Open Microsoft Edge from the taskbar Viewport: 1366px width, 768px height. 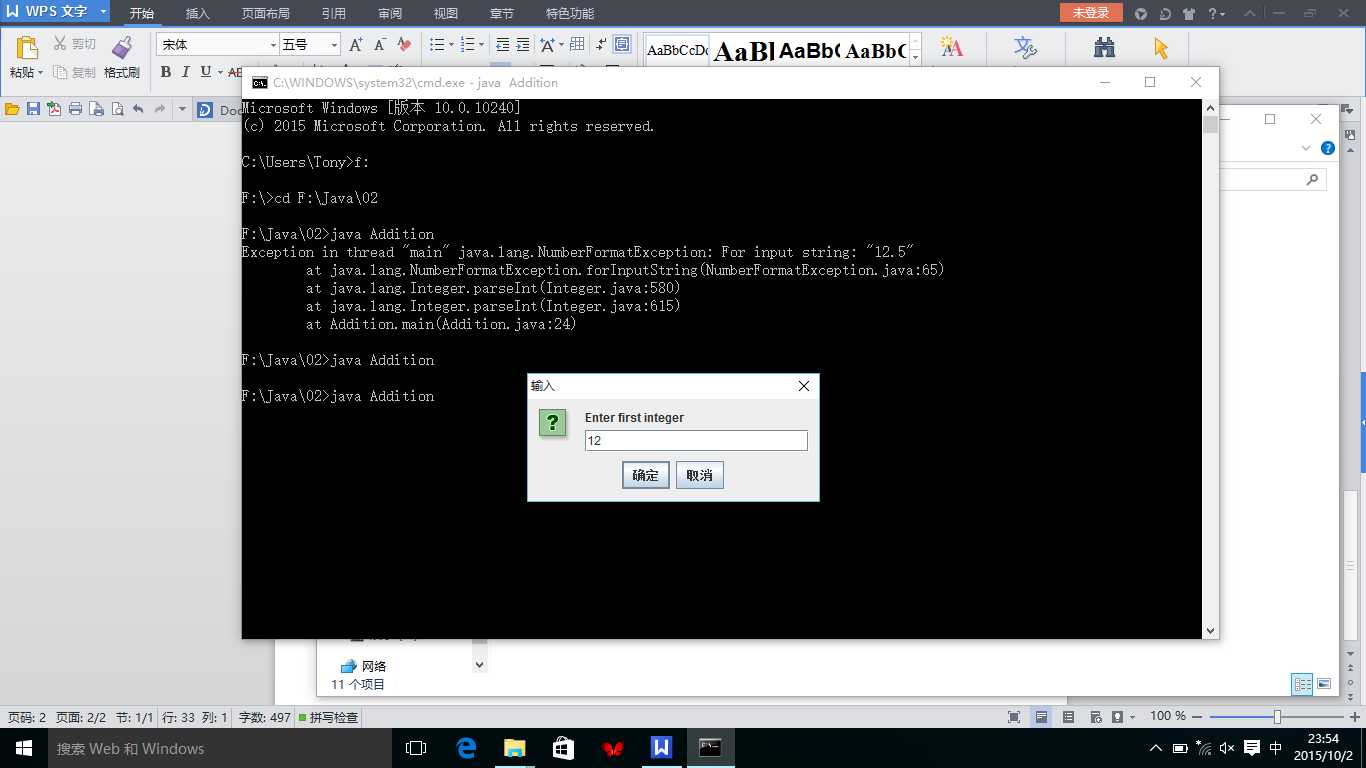(466, 748)
